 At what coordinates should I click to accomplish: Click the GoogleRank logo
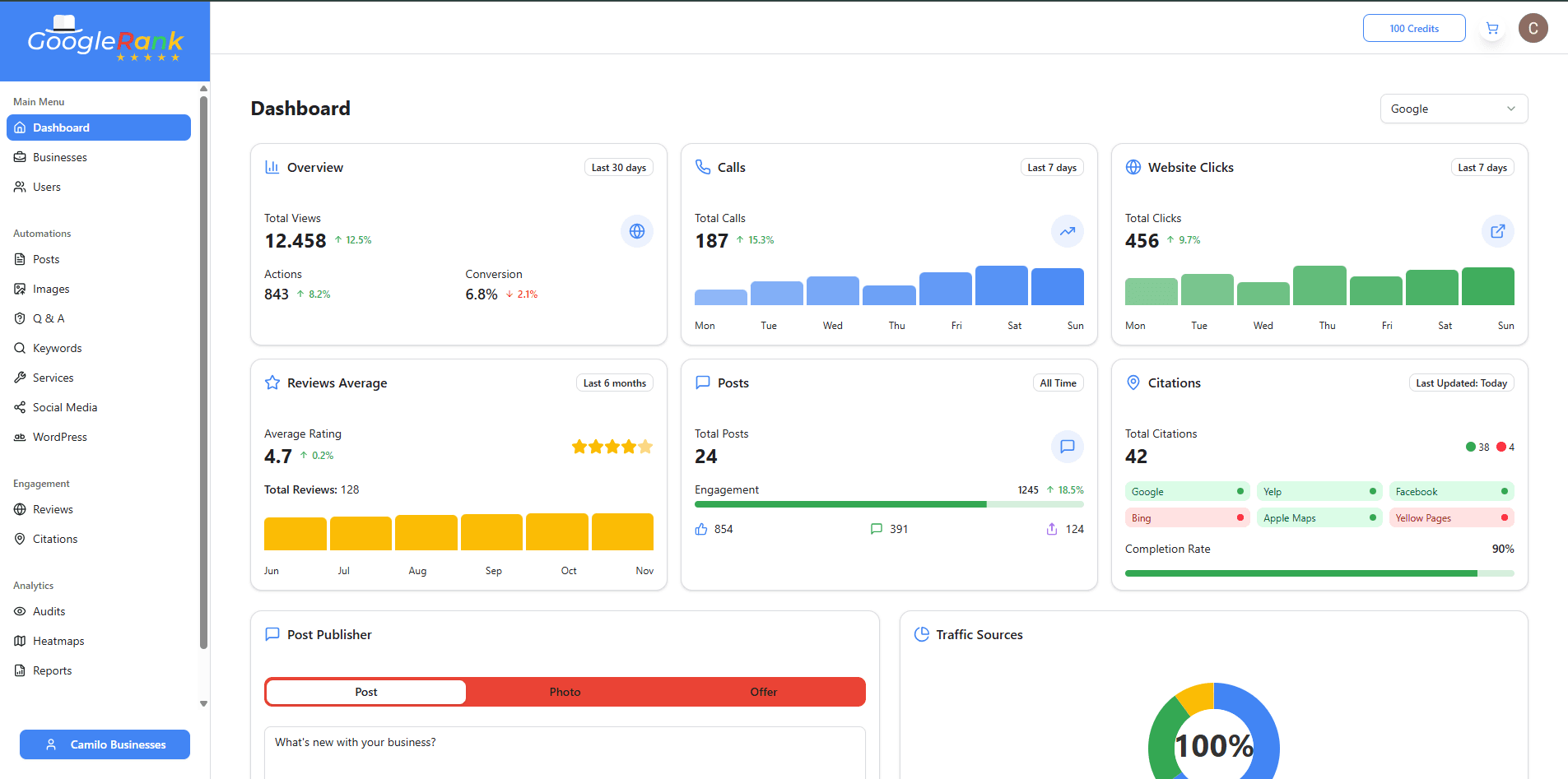click(105, 39)
